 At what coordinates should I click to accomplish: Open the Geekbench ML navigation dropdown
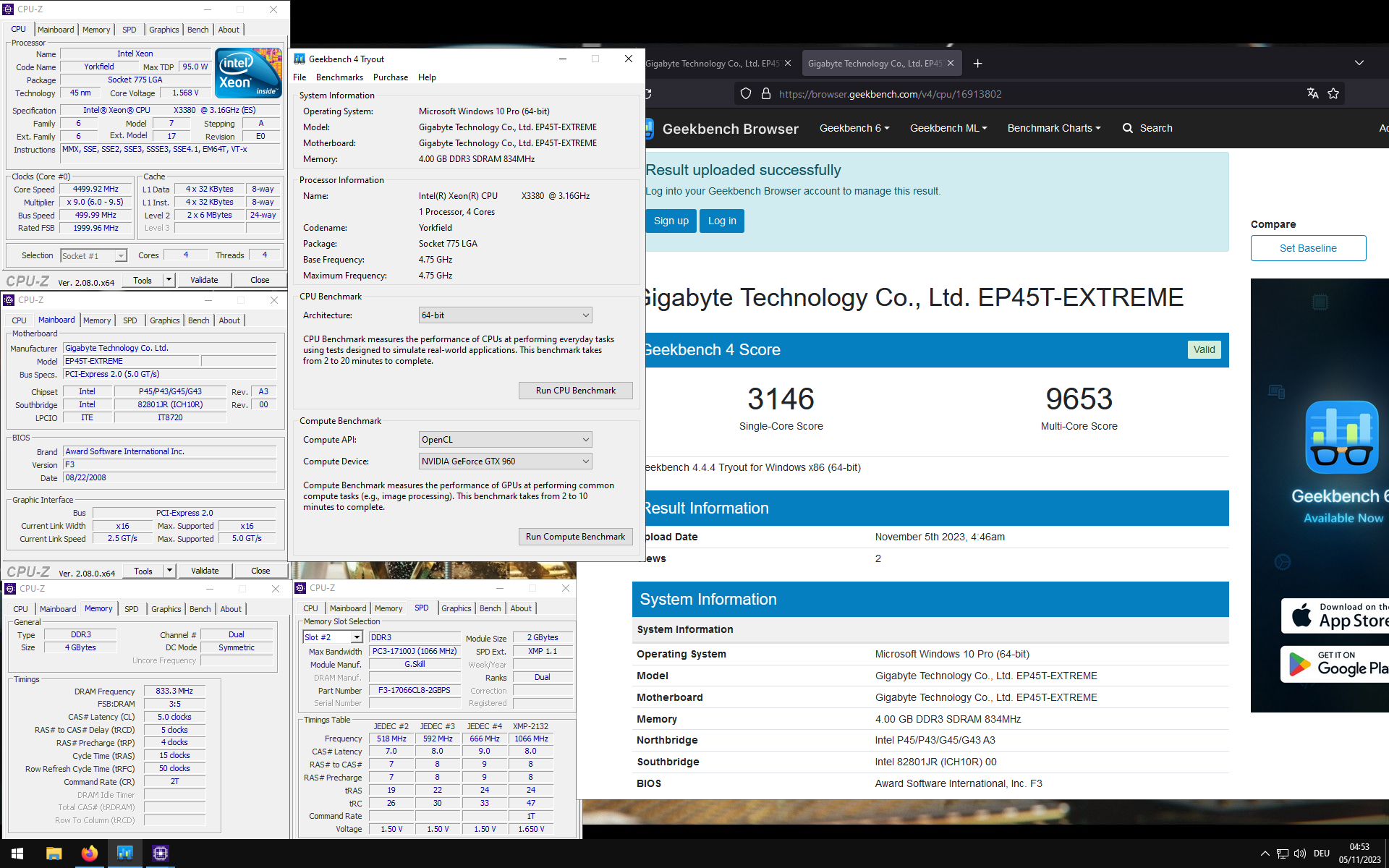[x=948, y=128]
